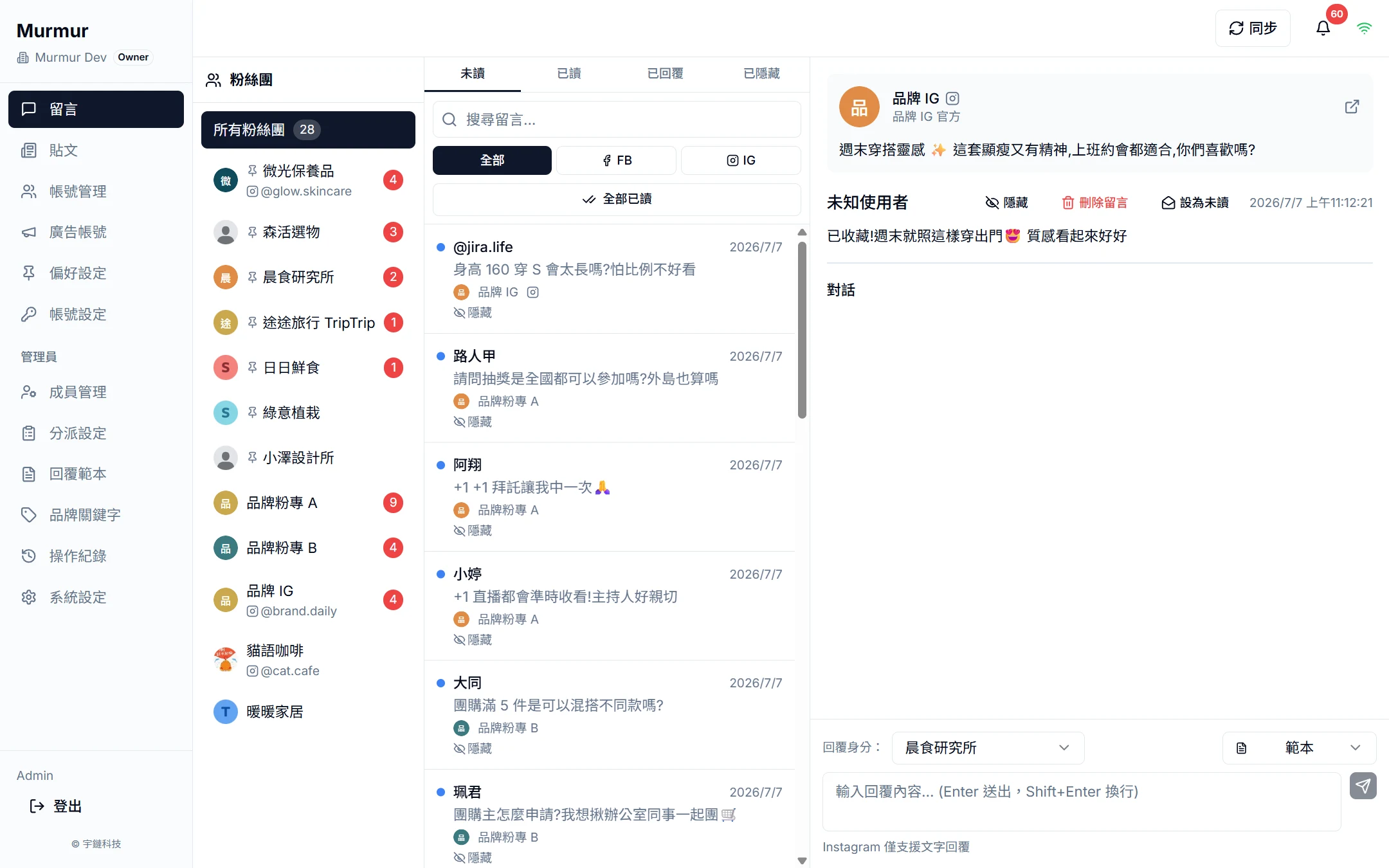The width and height of the screenshot is (1389, 868).
Task: Select 品牌 IG @brand.daily page
Action: click(x=308, y=600)
